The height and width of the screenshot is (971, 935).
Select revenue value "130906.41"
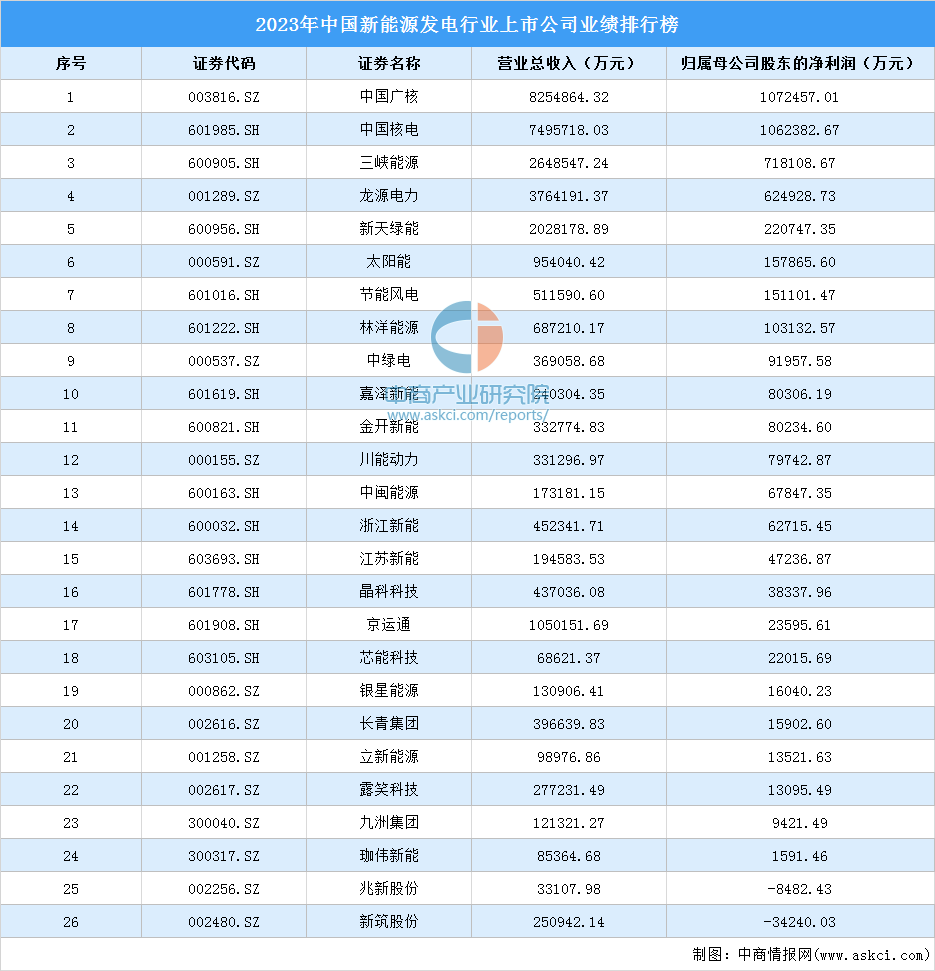pyautogui.click(x=568, y=692)
